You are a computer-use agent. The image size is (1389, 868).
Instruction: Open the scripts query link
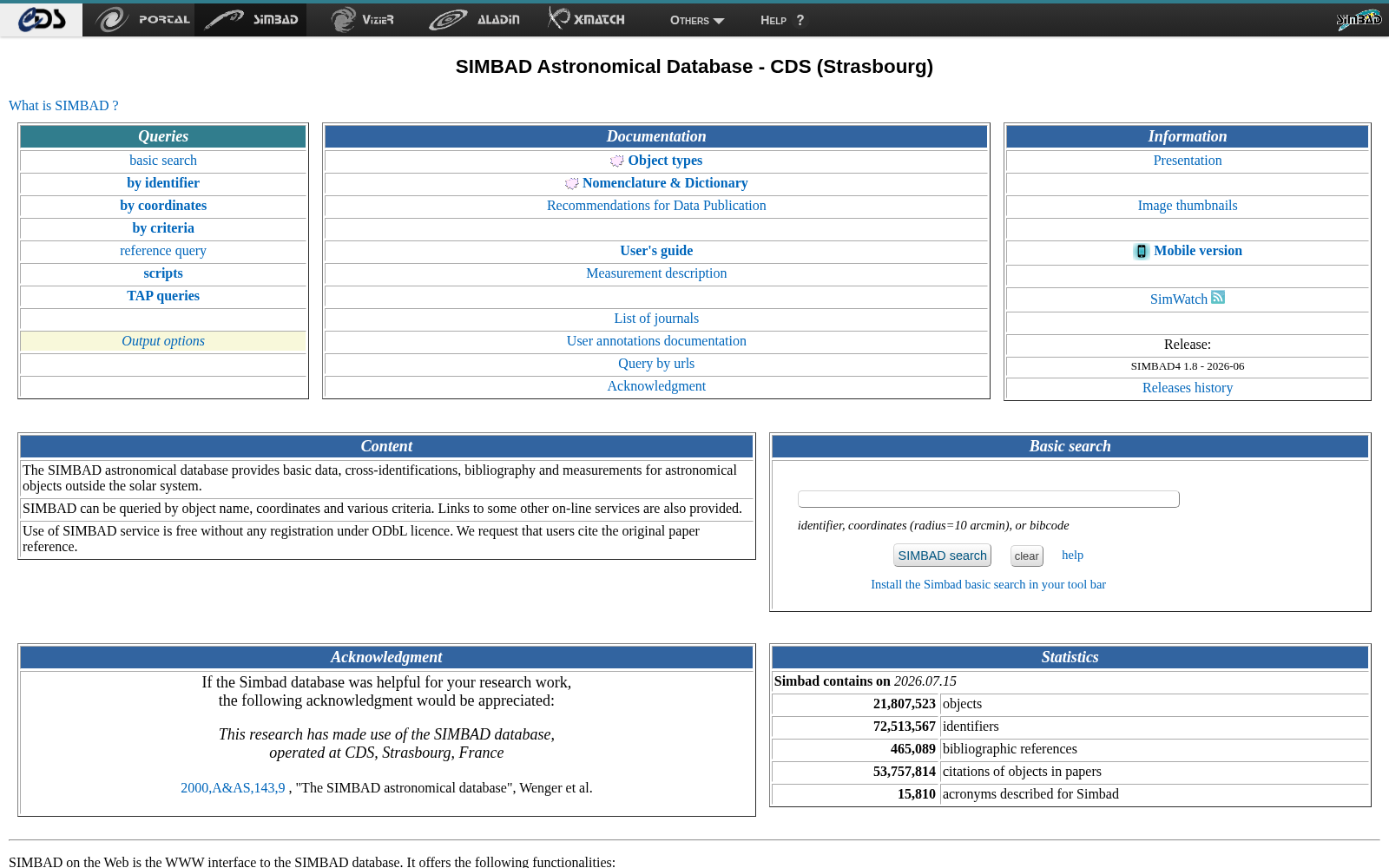pyautogui.click(x=163, y=273)
